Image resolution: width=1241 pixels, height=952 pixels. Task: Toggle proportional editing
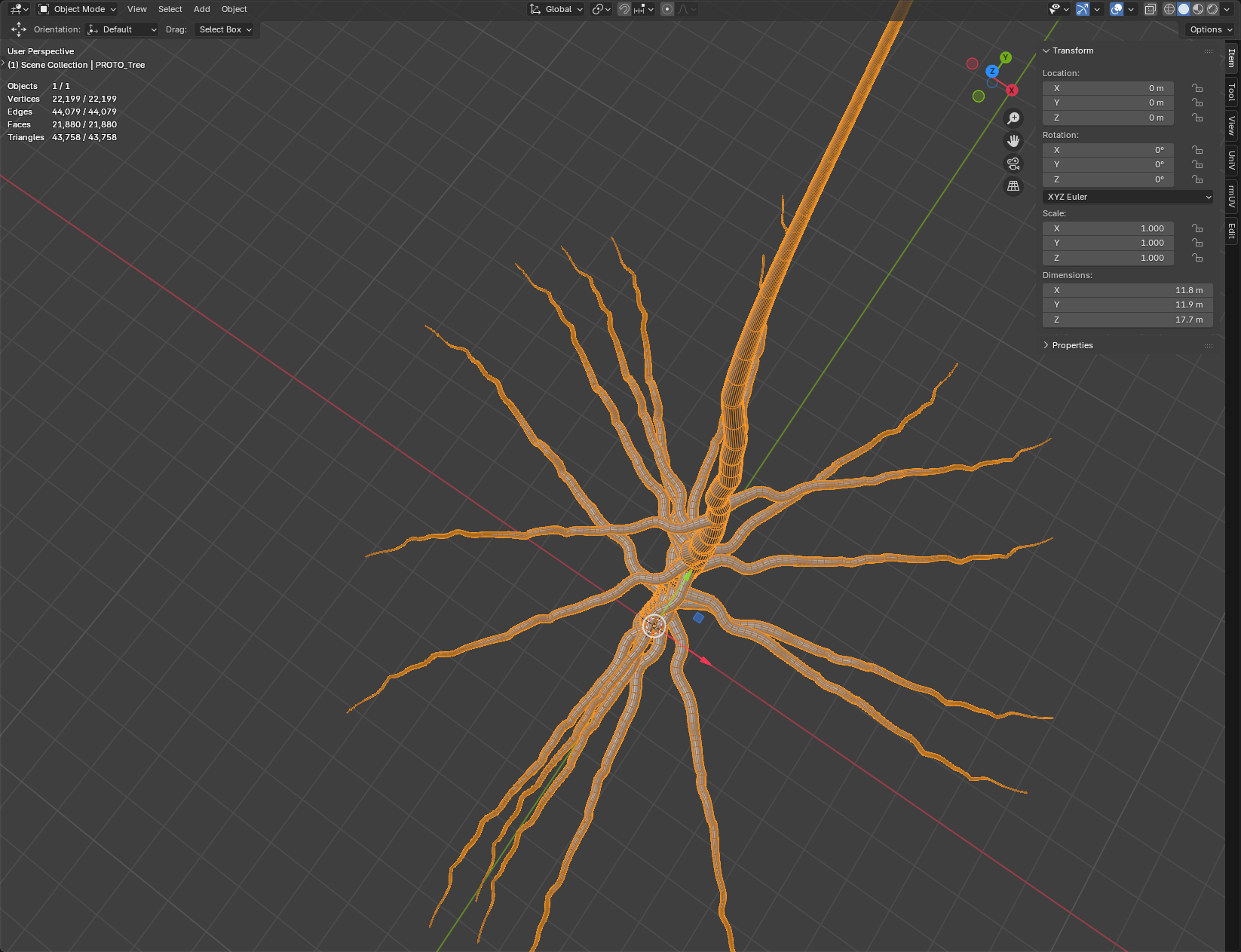click(667, 9)
